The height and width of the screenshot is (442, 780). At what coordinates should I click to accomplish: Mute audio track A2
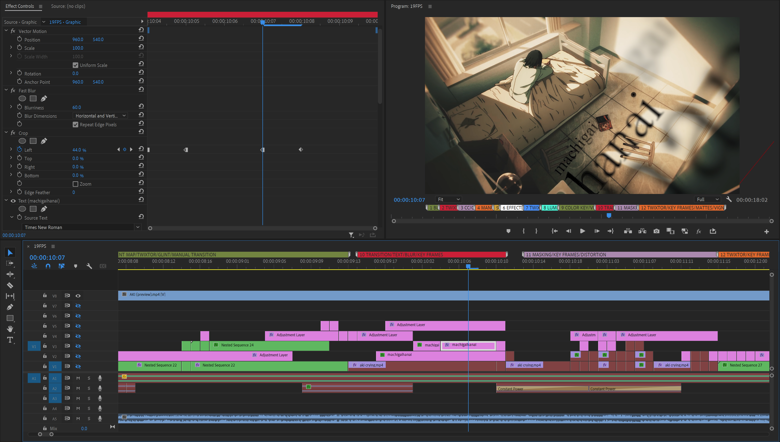(x=78, y=388)
